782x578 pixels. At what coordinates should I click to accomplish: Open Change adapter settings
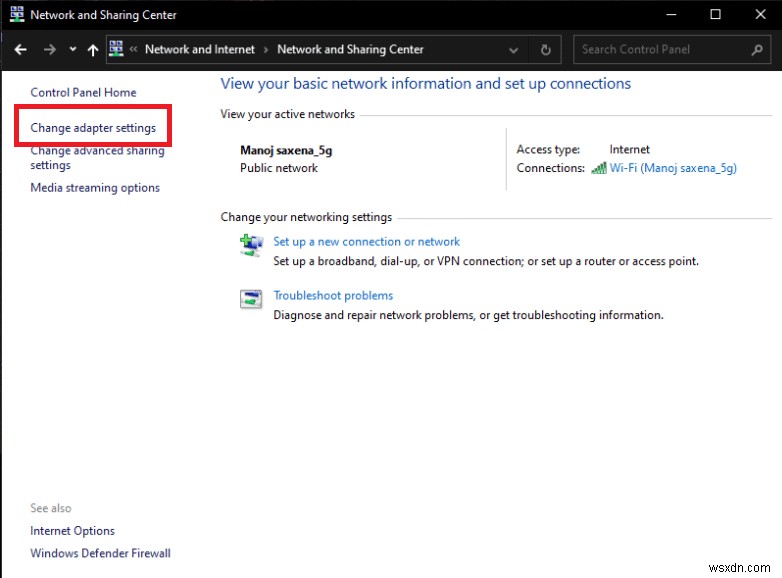[x=93, y=128]
